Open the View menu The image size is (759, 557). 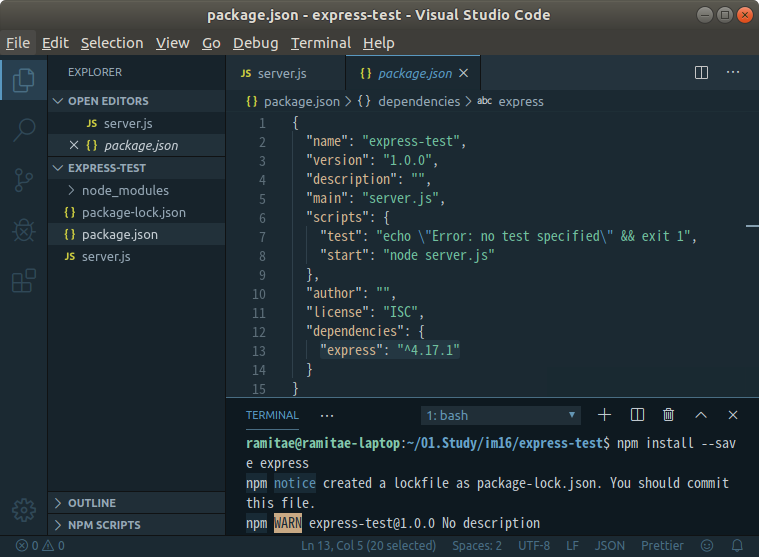click(x=172, y=43)
